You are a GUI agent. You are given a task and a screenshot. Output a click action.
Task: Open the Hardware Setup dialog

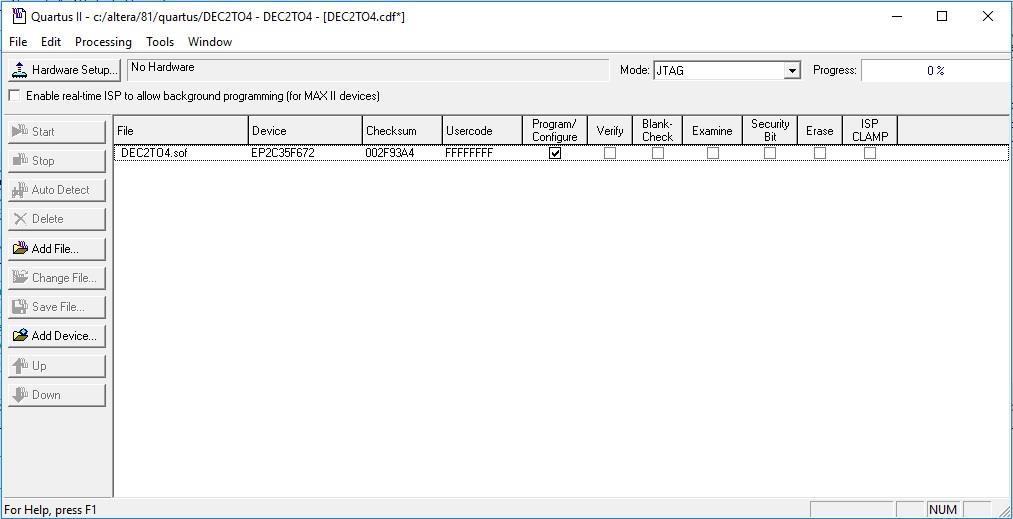tap(64, 70)
